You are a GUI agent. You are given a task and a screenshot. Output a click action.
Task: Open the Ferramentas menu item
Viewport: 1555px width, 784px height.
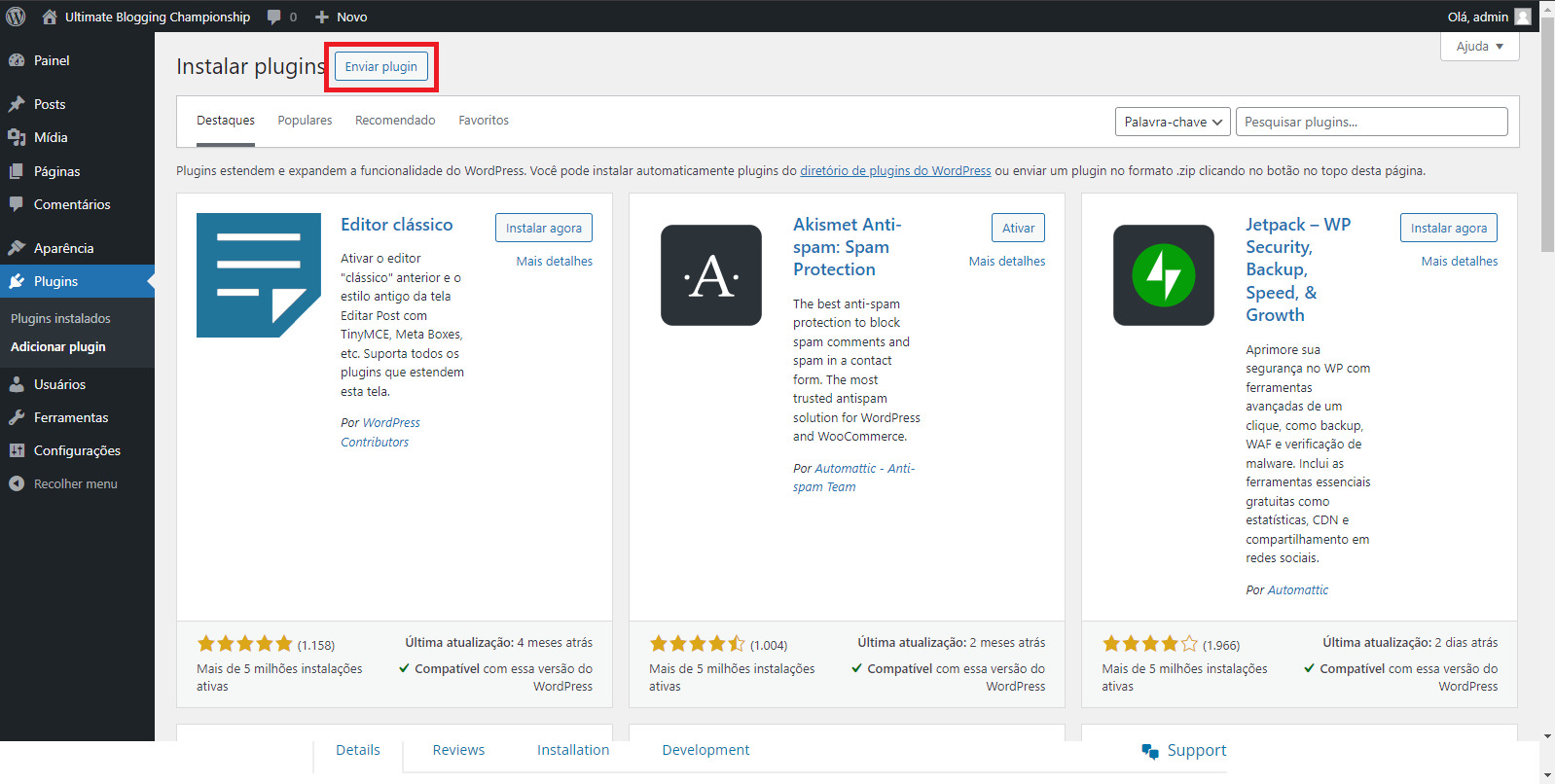[x=77, y=417]
